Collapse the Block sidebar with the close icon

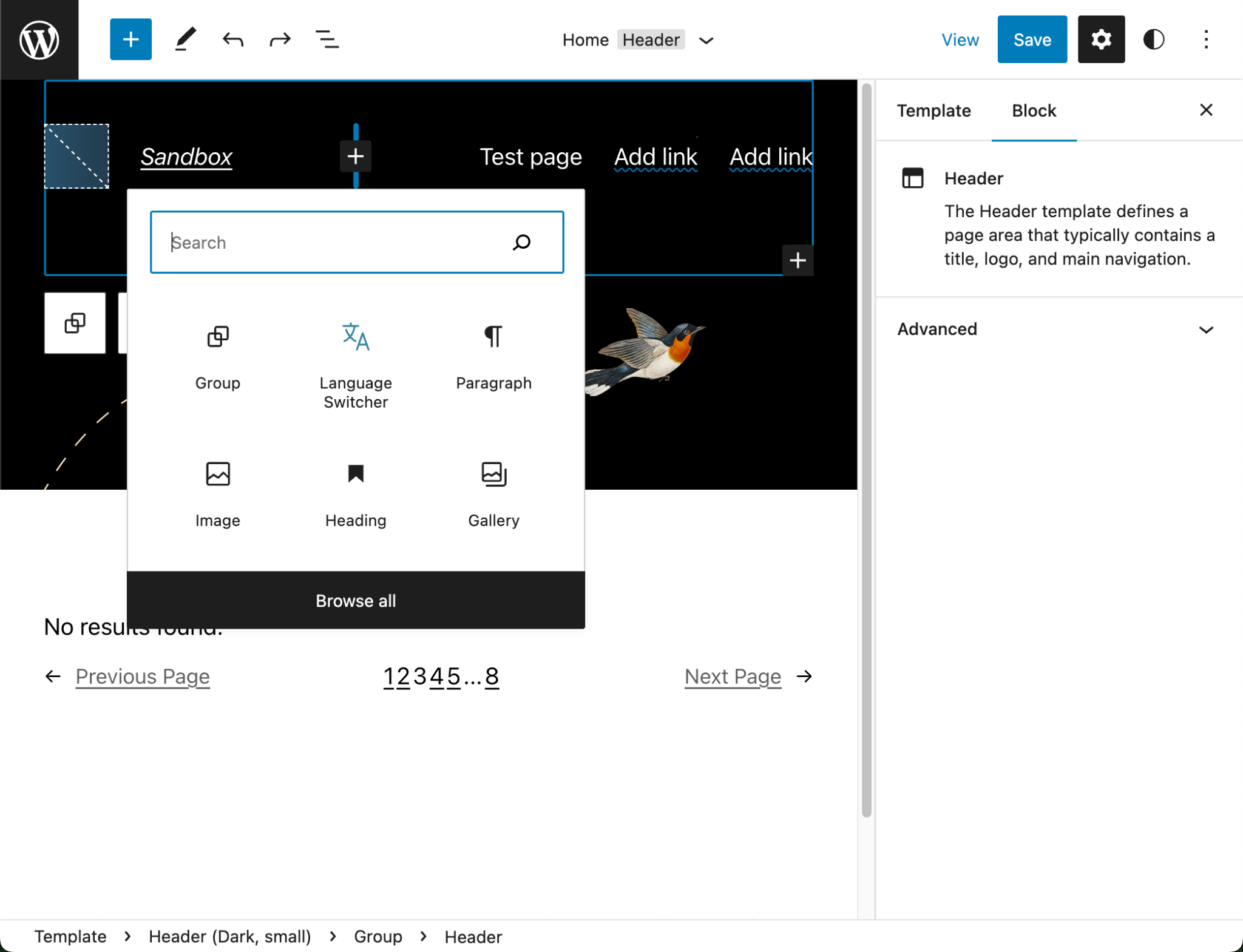point(1205,110)
